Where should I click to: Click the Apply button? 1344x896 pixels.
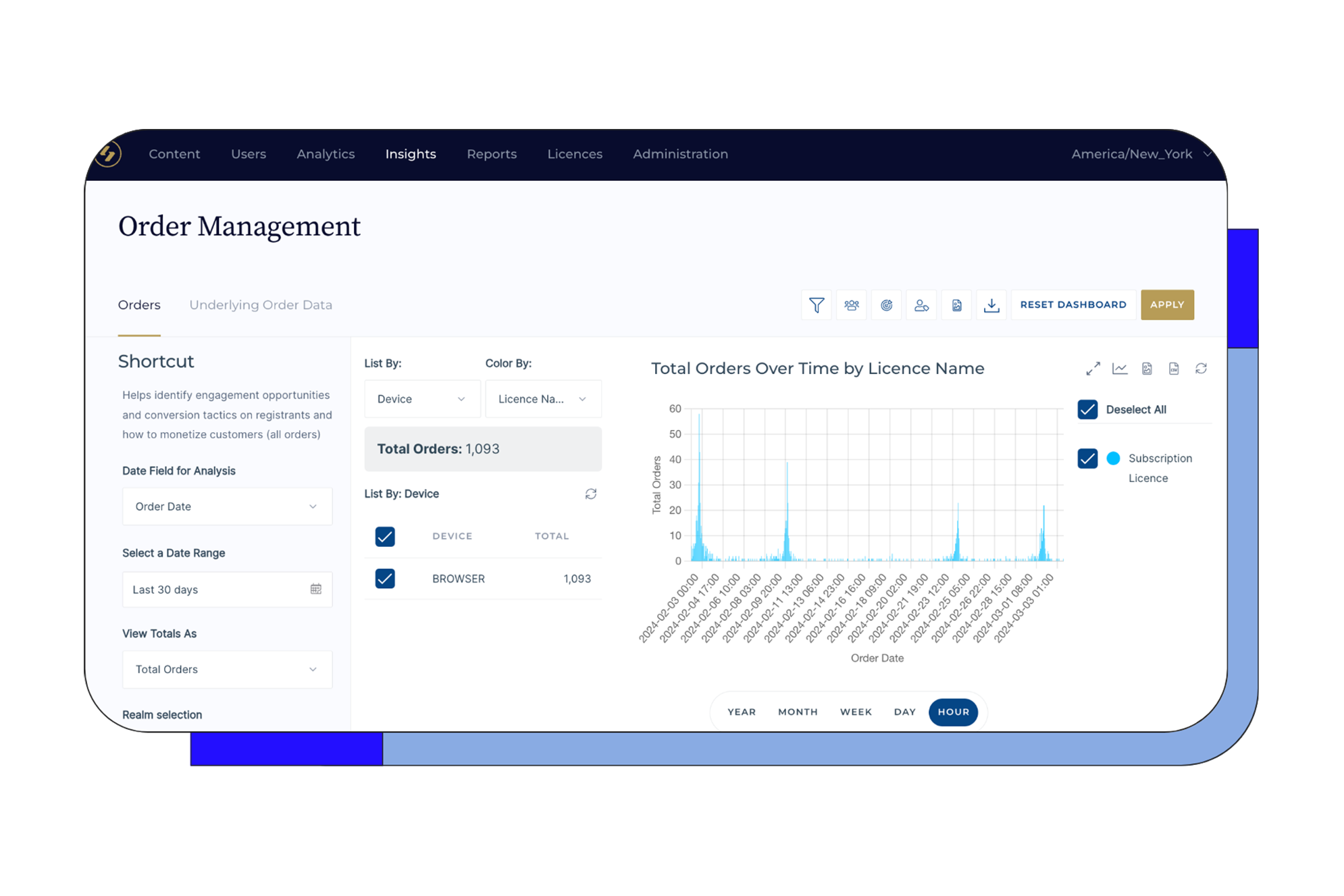1166,305
